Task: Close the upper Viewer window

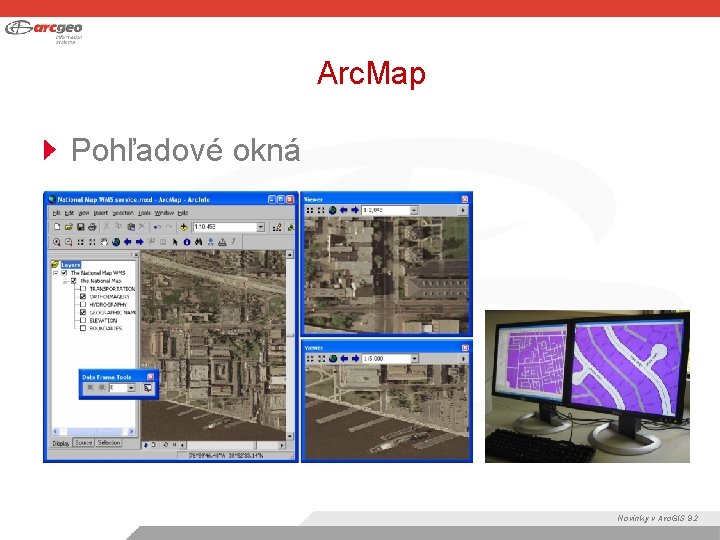Action: click(x=465, y=199)
